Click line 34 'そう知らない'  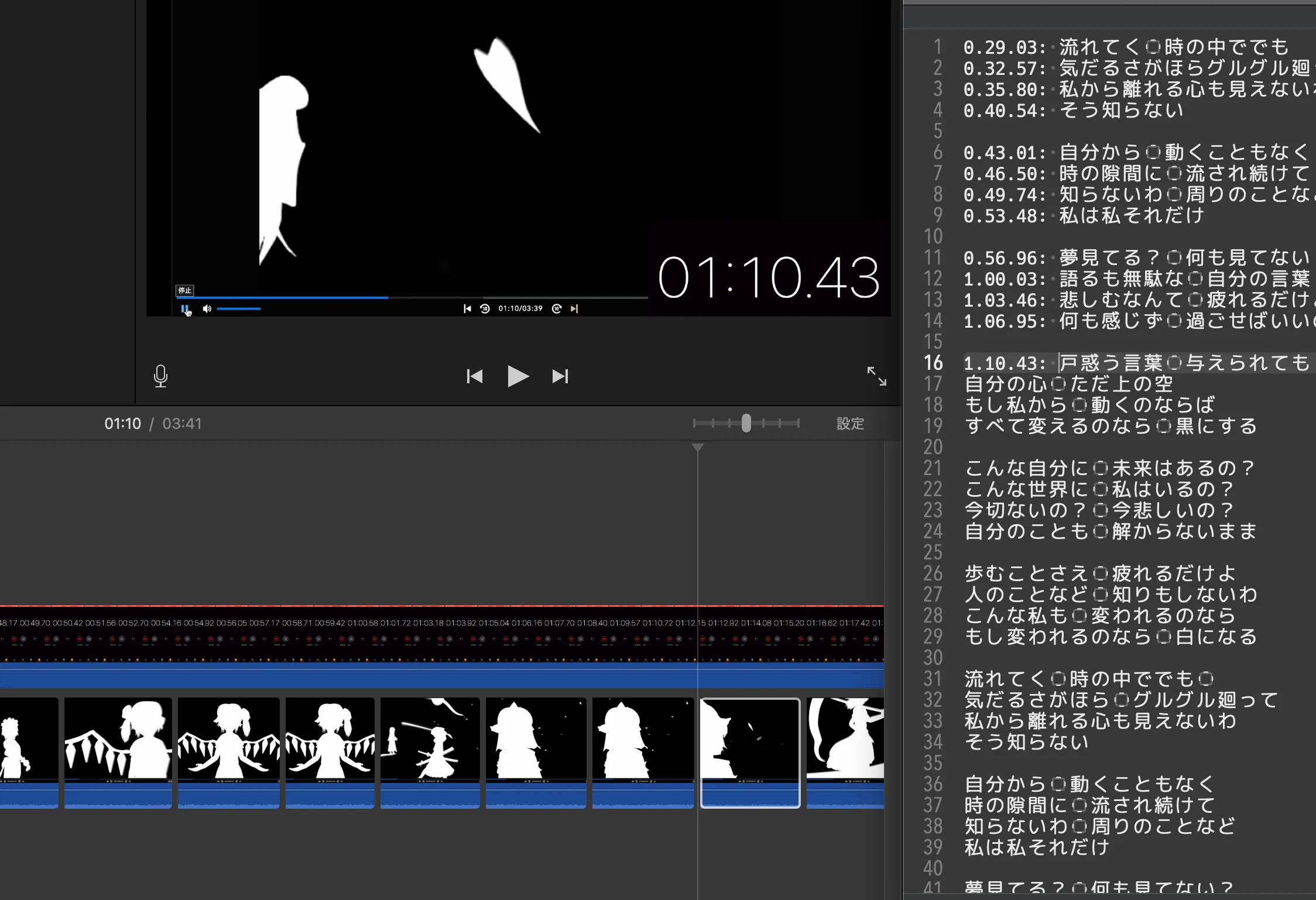click(1027, 742)
